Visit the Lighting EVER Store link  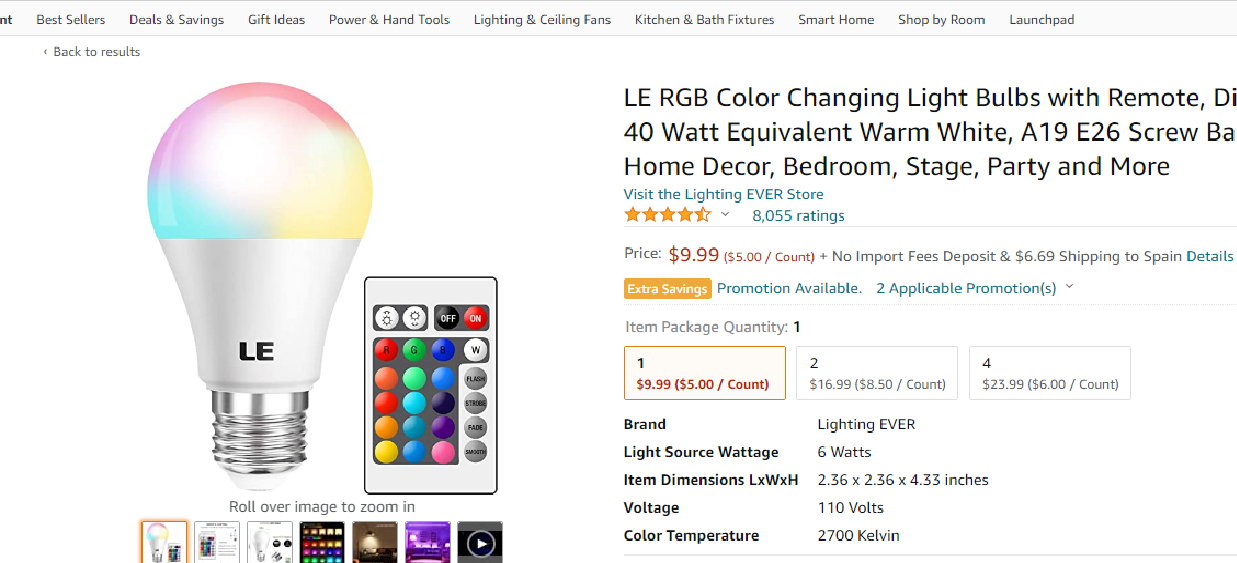point(723,194)
